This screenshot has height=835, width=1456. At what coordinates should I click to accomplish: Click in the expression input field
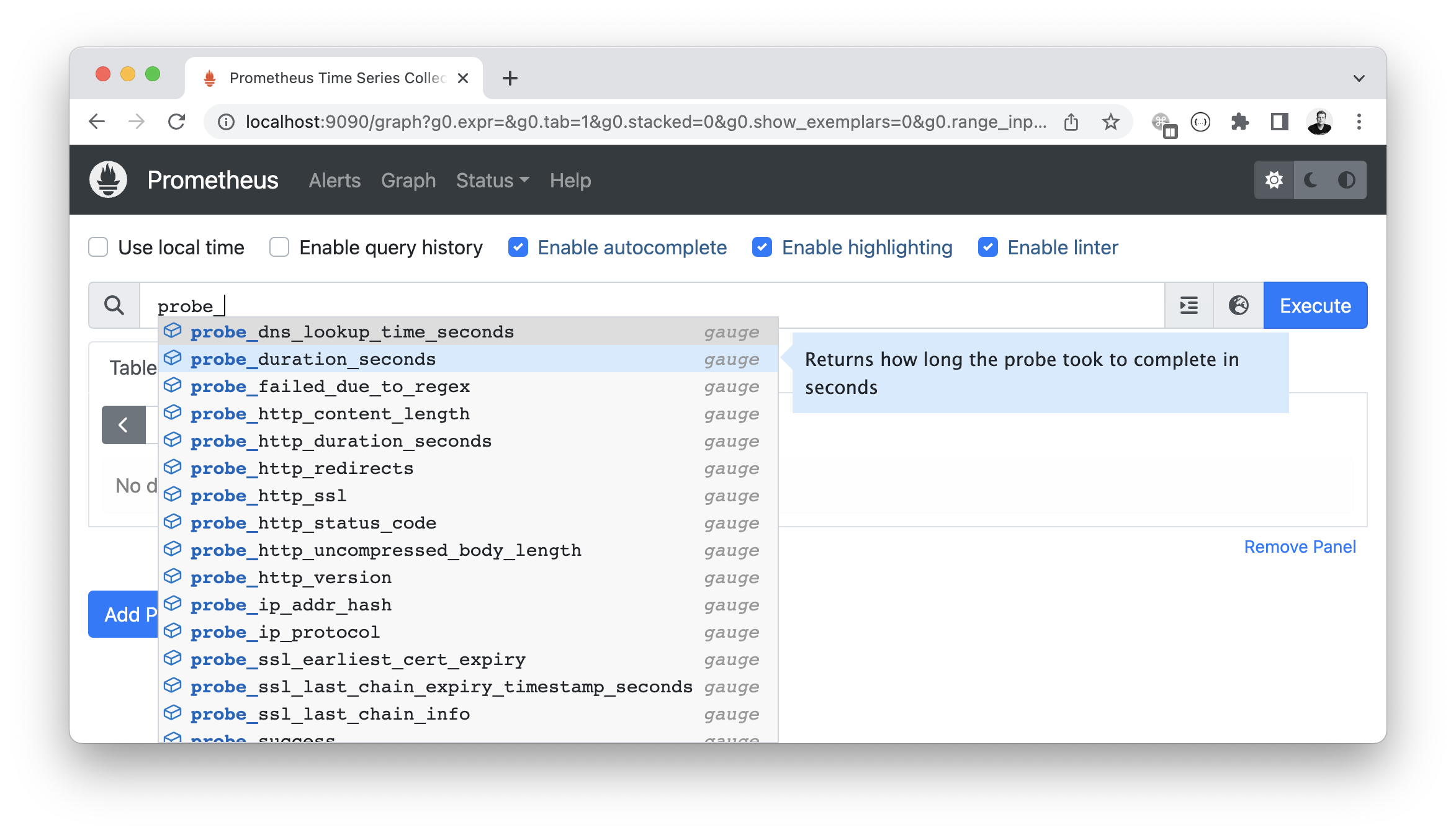pos(652,305)
